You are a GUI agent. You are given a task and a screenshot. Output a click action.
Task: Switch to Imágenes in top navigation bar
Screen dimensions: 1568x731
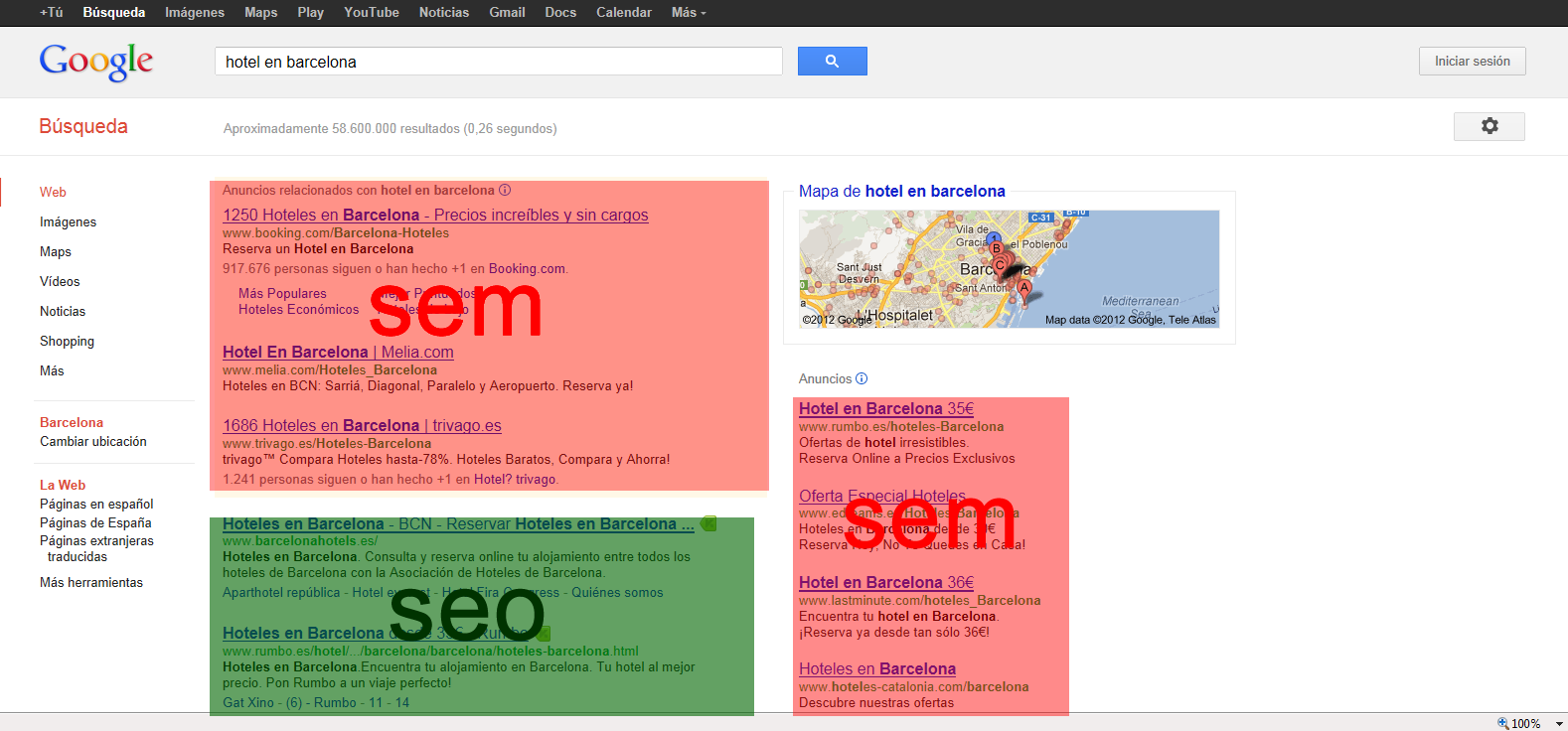195,12
